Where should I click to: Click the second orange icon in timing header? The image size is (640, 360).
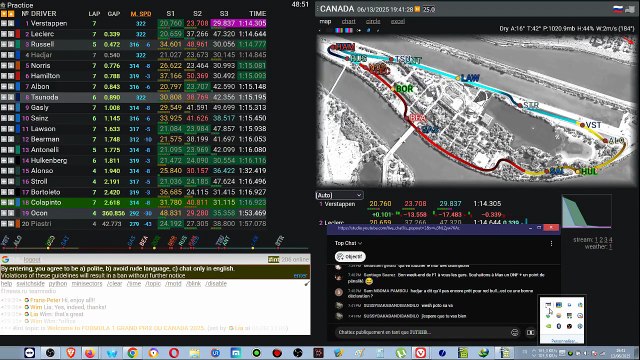(11, 13)
